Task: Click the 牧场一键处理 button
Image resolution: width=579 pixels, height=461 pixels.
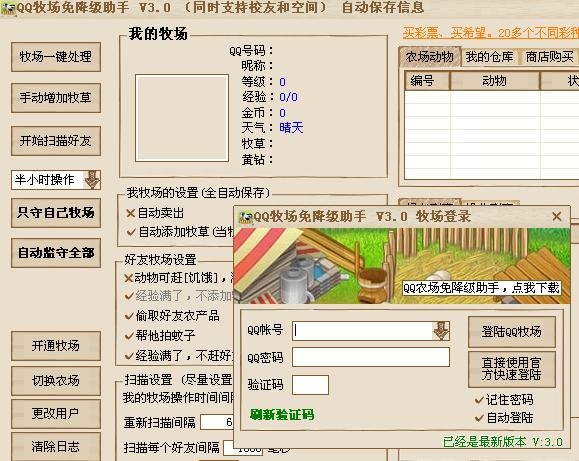Action: pos(56,57)
